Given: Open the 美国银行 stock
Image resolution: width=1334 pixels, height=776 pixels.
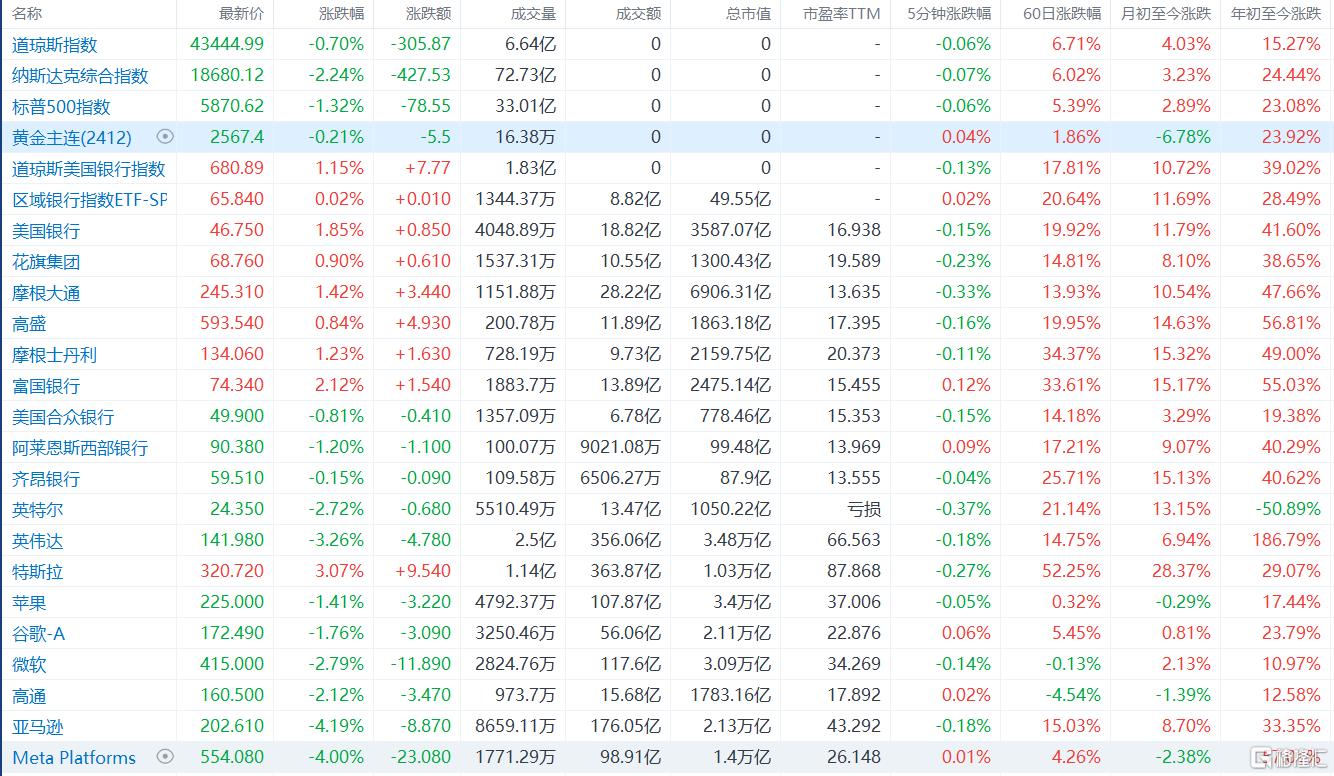Looking at the screenshot, I should 46,230.
